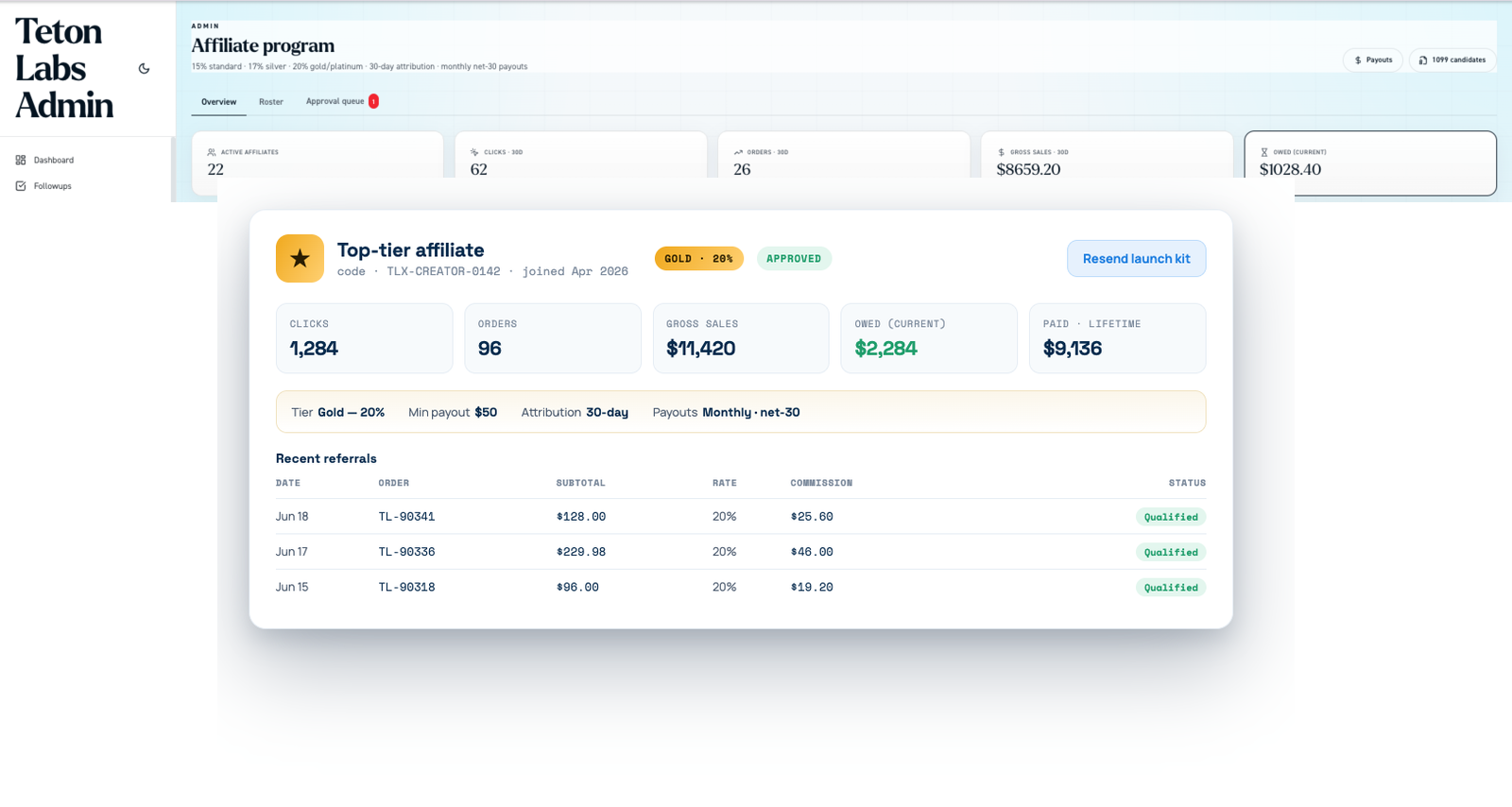The image size is (1512, 807).
Task: Click the Owed current $2,284 value
Action: pos(885,349)
